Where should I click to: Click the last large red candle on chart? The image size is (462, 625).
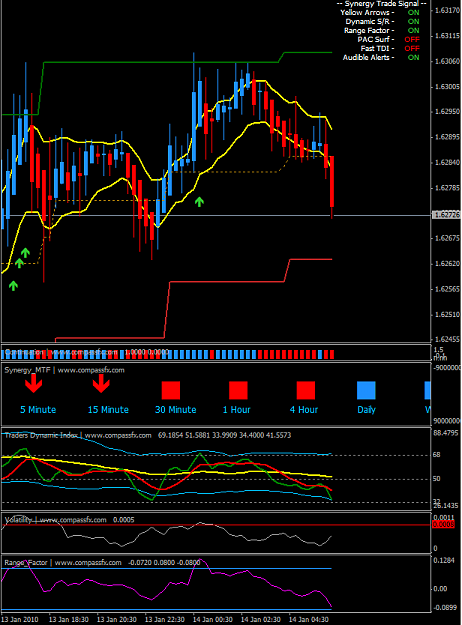click(332, 182)
